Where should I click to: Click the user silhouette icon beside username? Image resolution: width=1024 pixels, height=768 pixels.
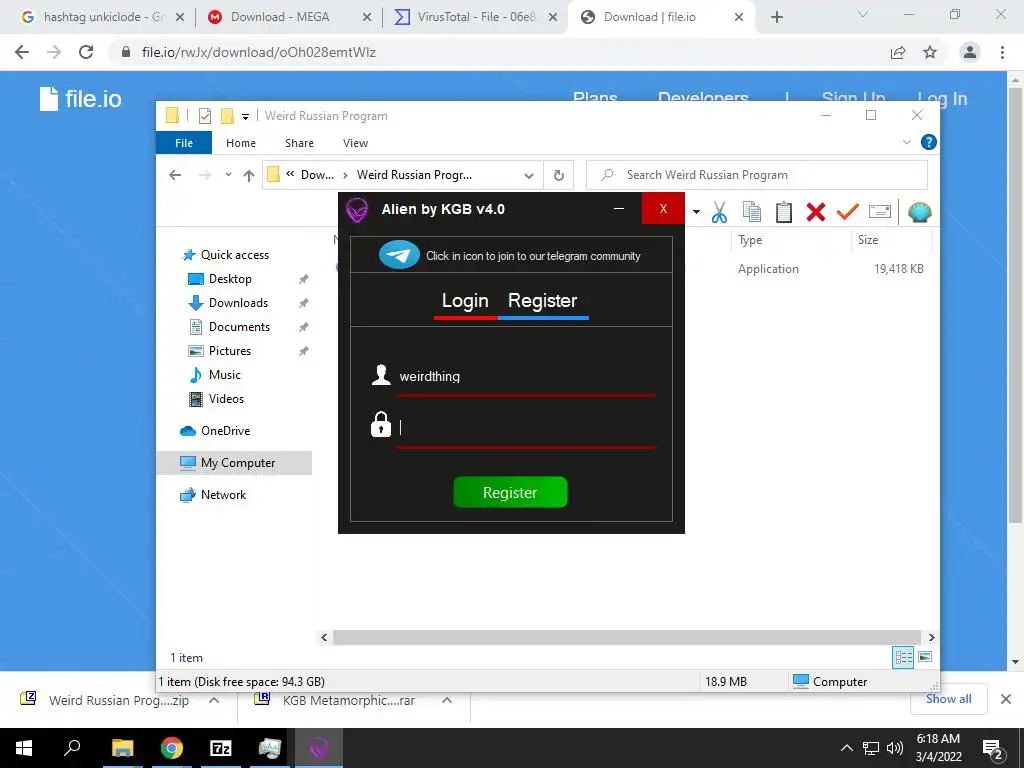381,375
